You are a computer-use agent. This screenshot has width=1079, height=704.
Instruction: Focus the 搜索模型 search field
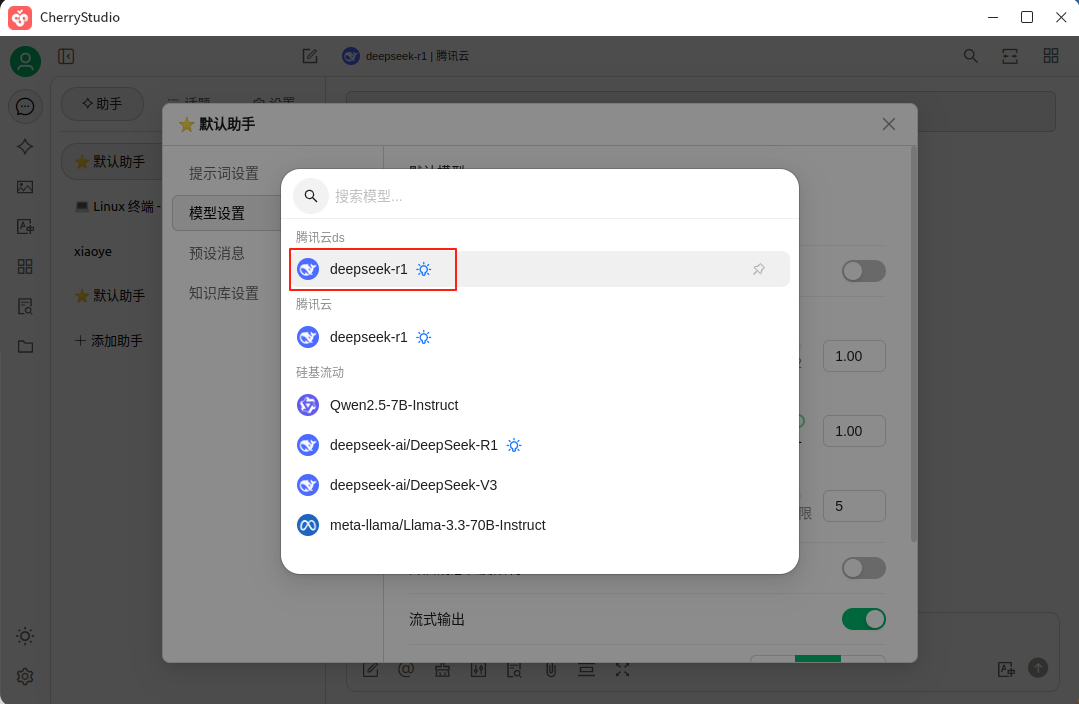[560, 196]
